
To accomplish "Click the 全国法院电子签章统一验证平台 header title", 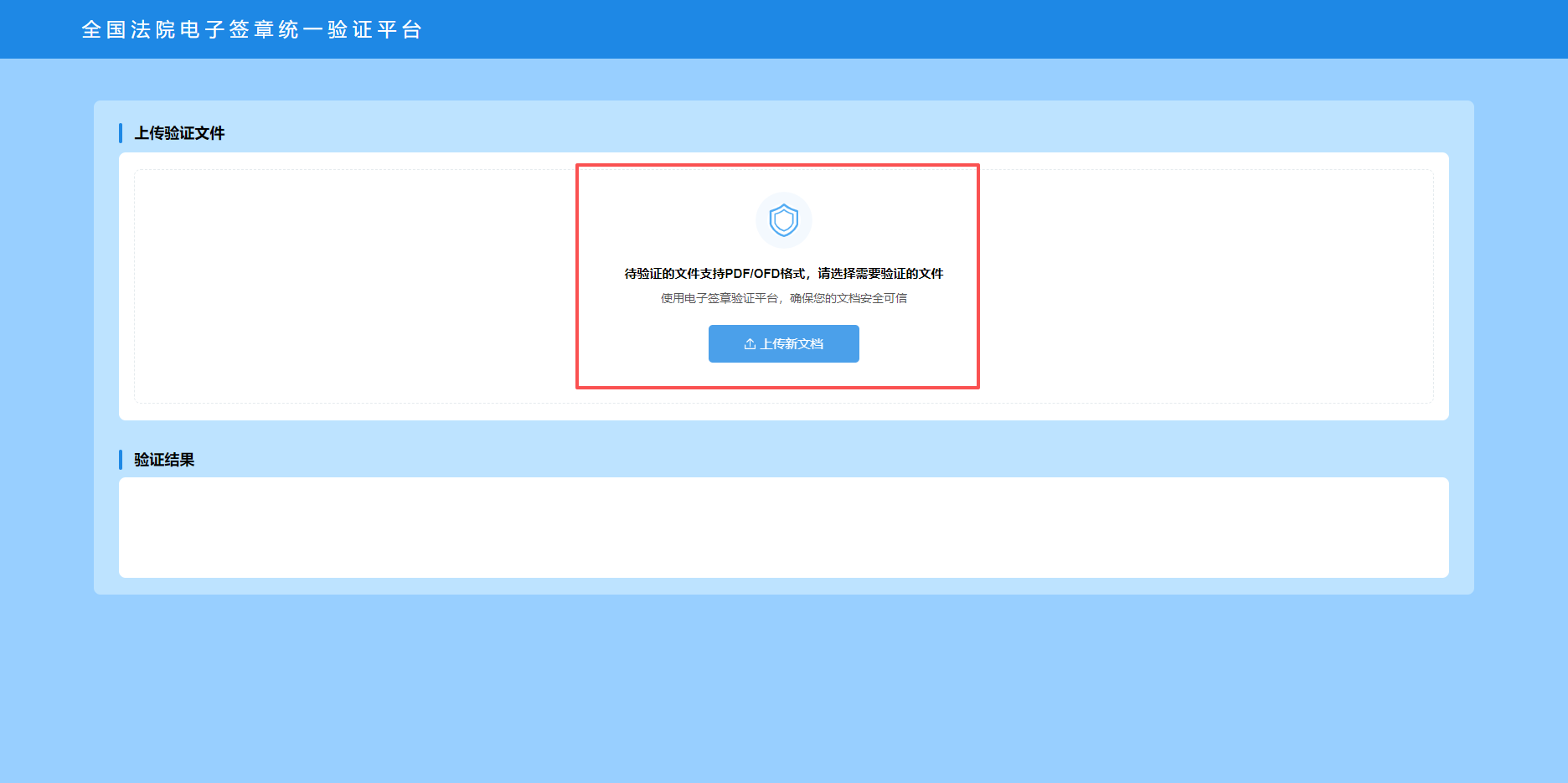I will 251,29.
